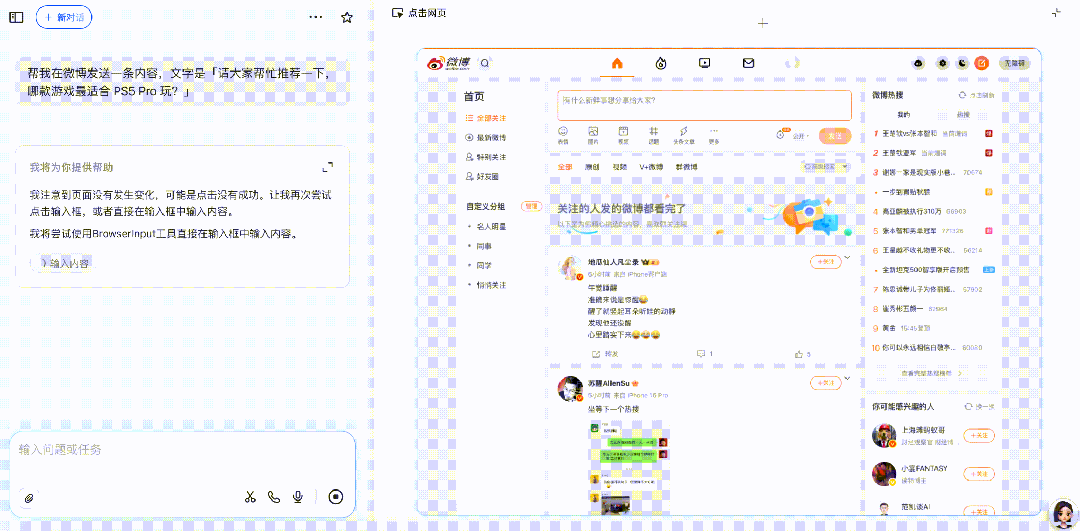This screenshot has height=531, width=1080.
Task: Follow 地瓜仙人凡尘录 with 关注 button
Action: tap(825, 261)
